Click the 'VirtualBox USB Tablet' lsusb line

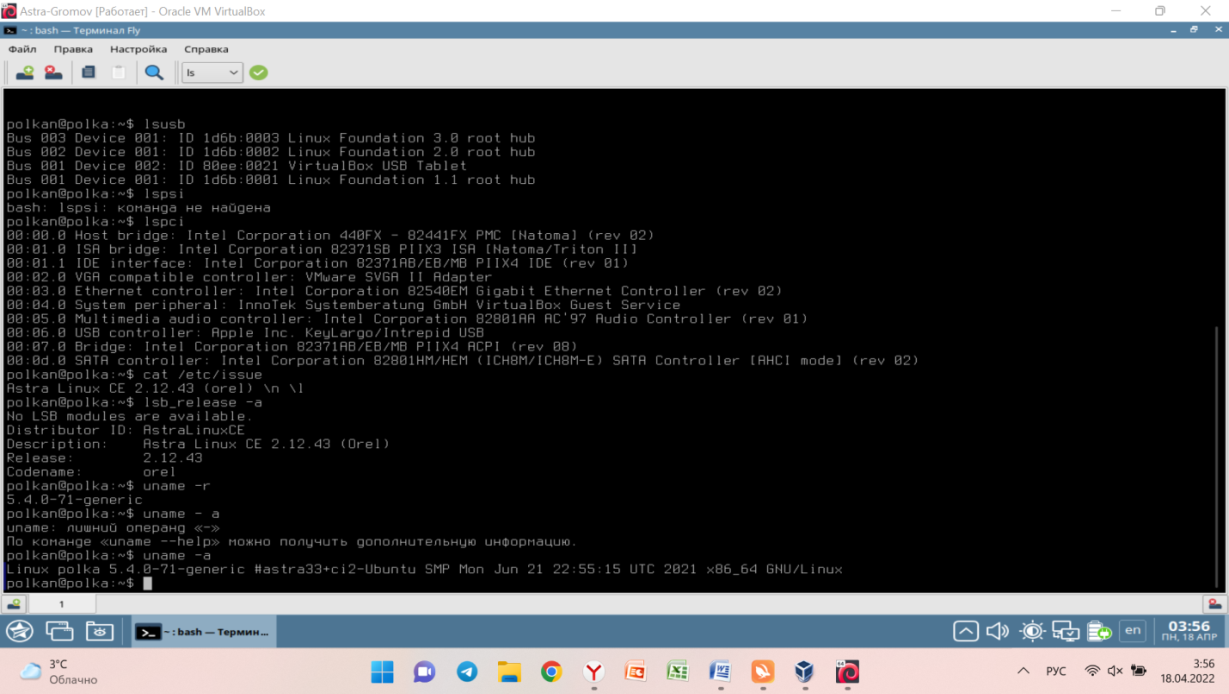tap(237, 166)
